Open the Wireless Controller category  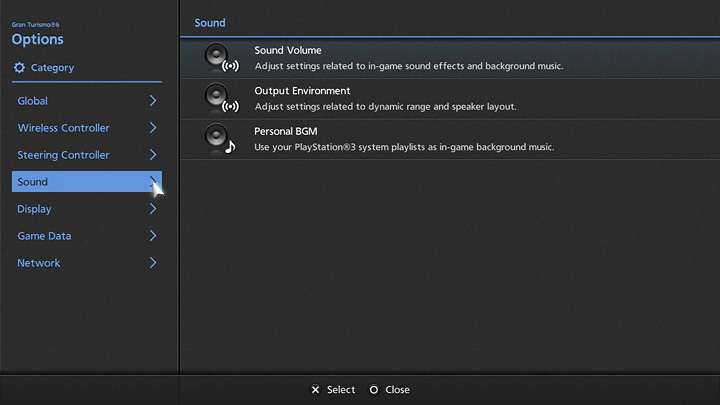[63, 128]
